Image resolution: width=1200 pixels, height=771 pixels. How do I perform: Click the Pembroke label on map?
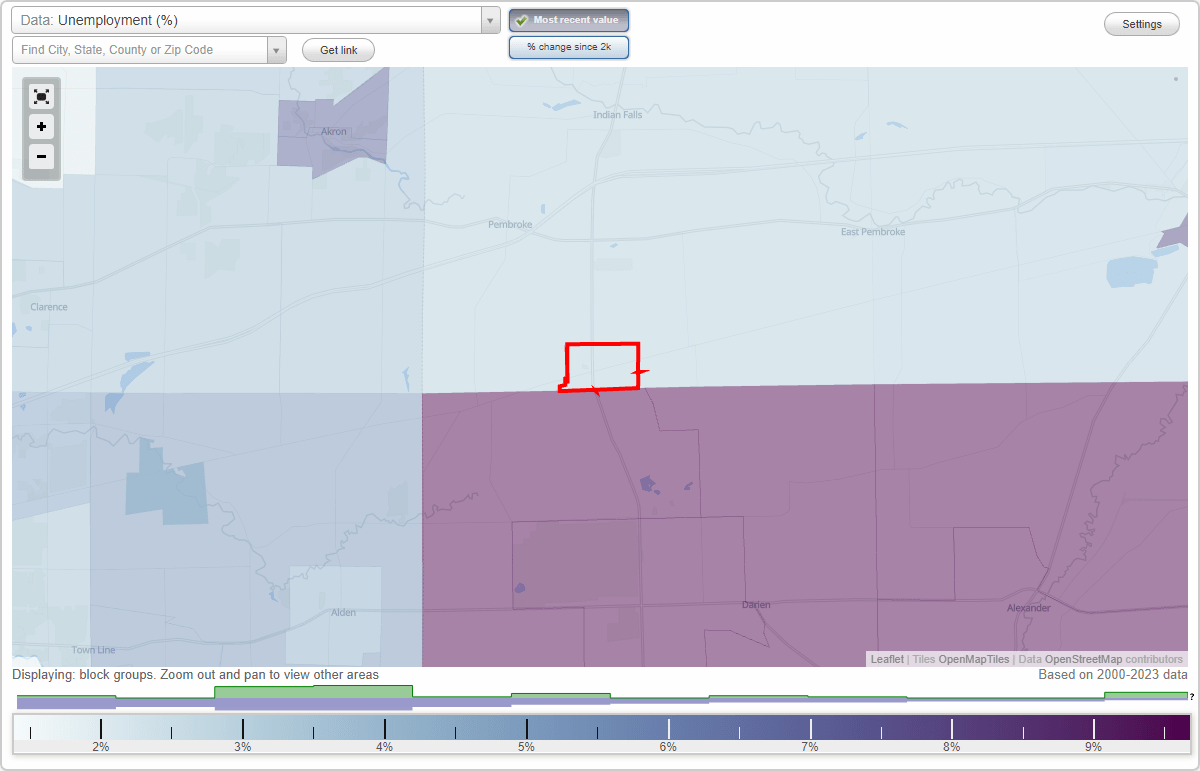click(x=510, y=225)
